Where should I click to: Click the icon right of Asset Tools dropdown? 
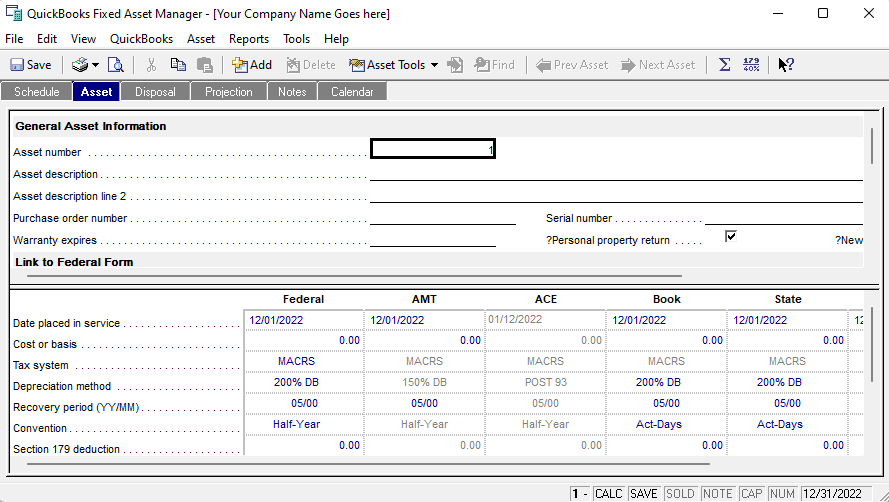(x=455, y=65)
